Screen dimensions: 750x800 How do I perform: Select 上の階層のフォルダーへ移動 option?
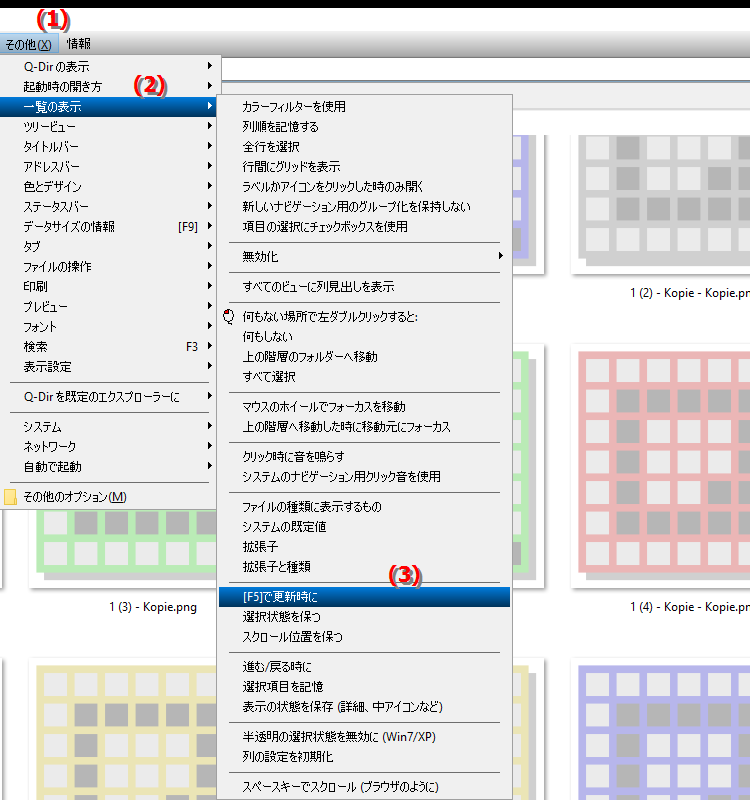[364, 356]
